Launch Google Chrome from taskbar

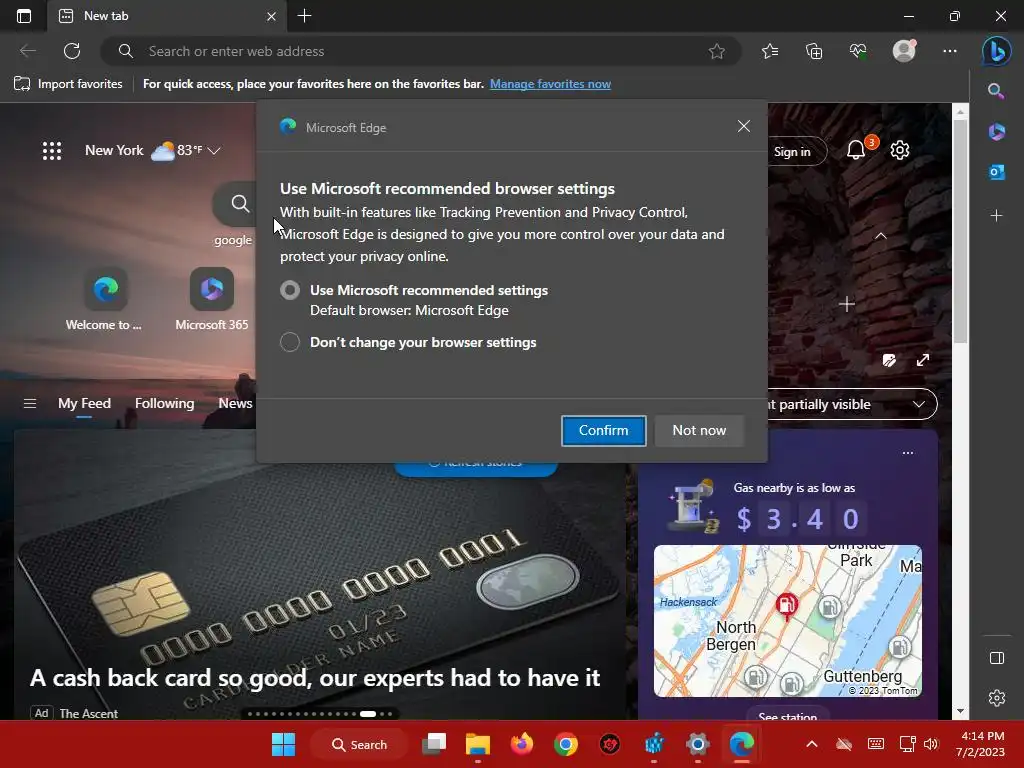tap(566, 744)
